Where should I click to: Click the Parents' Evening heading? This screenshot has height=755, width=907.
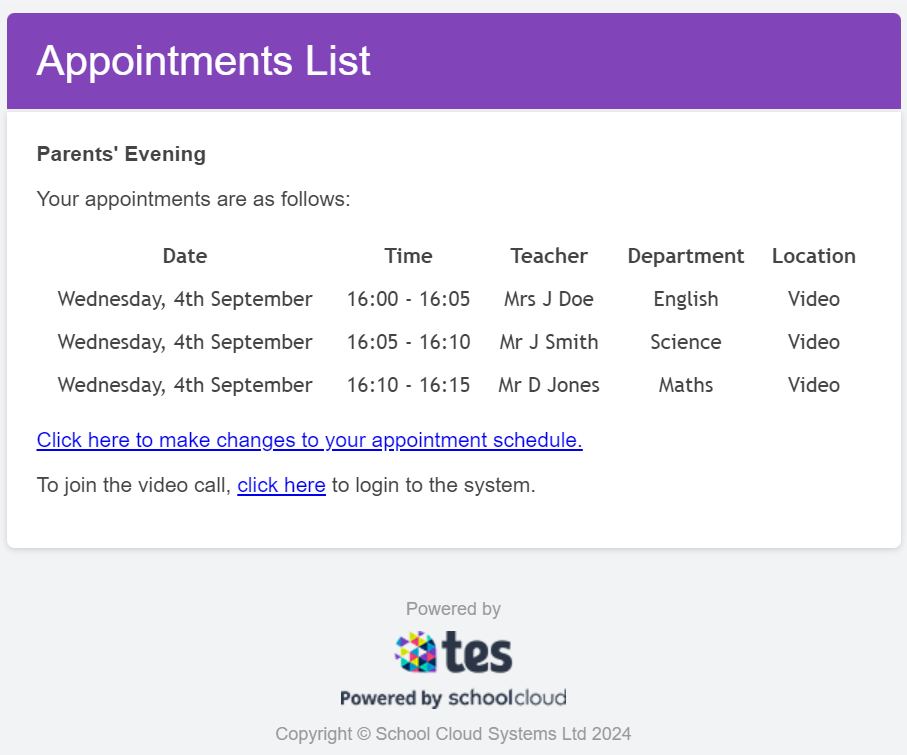[121, 154]
